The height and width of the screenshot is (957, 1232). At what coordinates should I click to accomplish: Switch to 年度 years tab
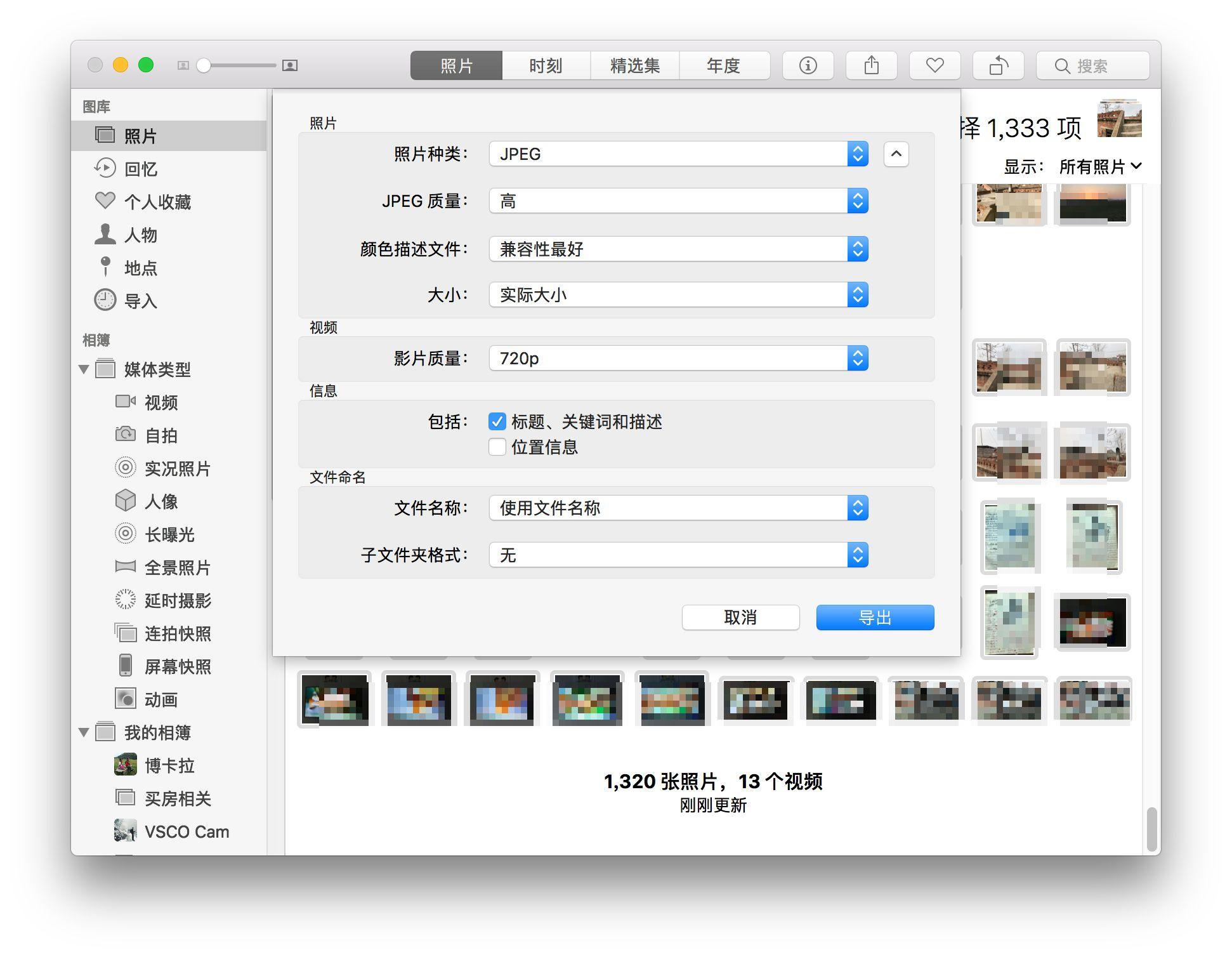[x=724, y=65]
